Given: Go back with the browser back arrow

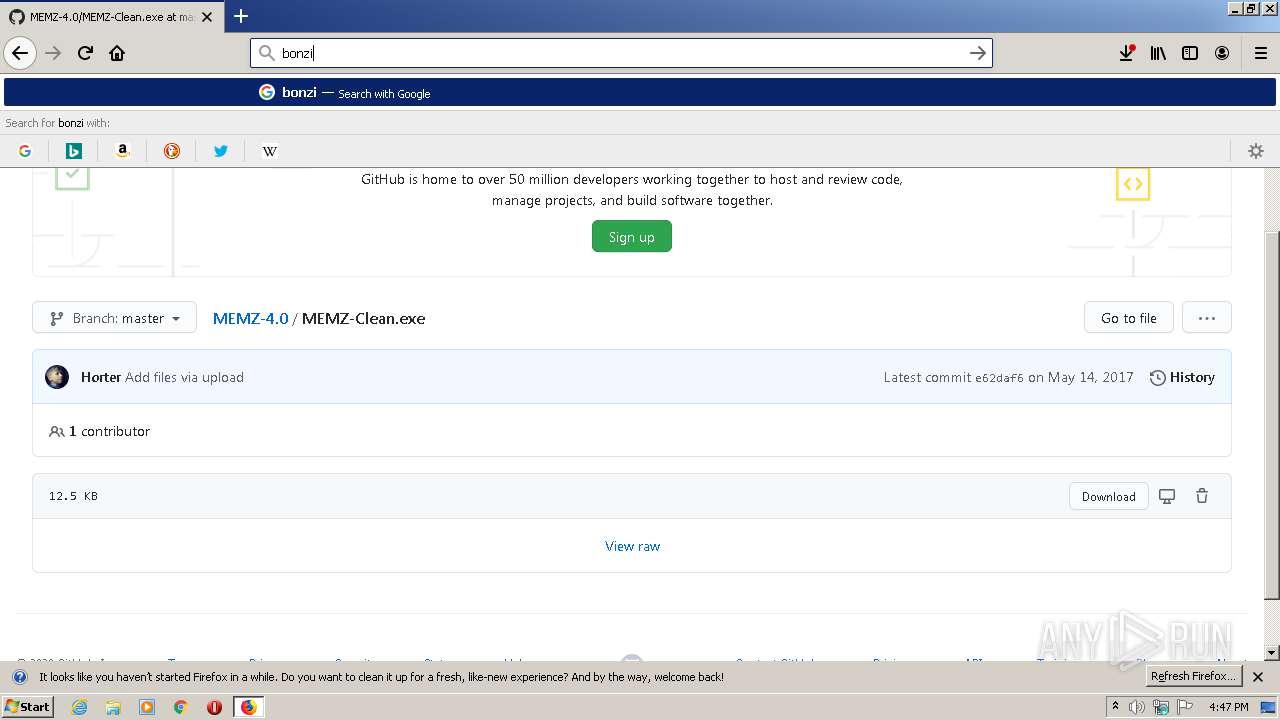Looking at the screenshot, I should (20, 53).
